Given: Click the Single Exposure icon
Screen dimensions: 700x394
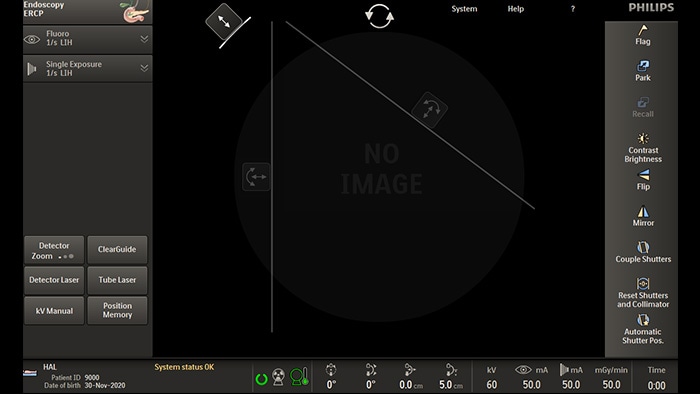Looking at the screenshot, I should coord(32,69).
